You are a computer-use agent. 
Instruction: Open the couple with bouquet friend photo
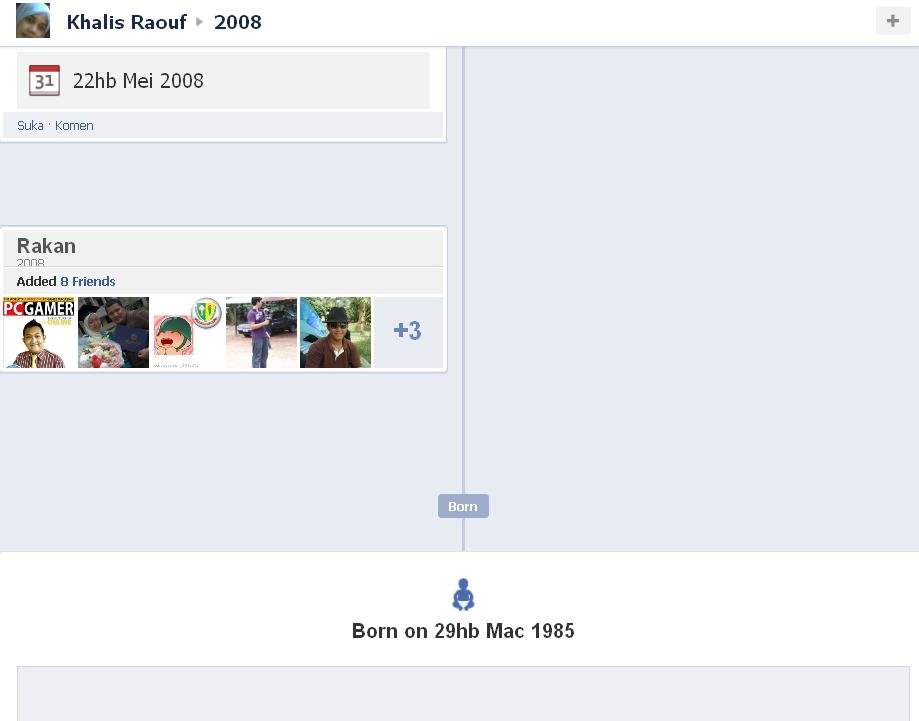pyautogui.click(x=113, y=332)
